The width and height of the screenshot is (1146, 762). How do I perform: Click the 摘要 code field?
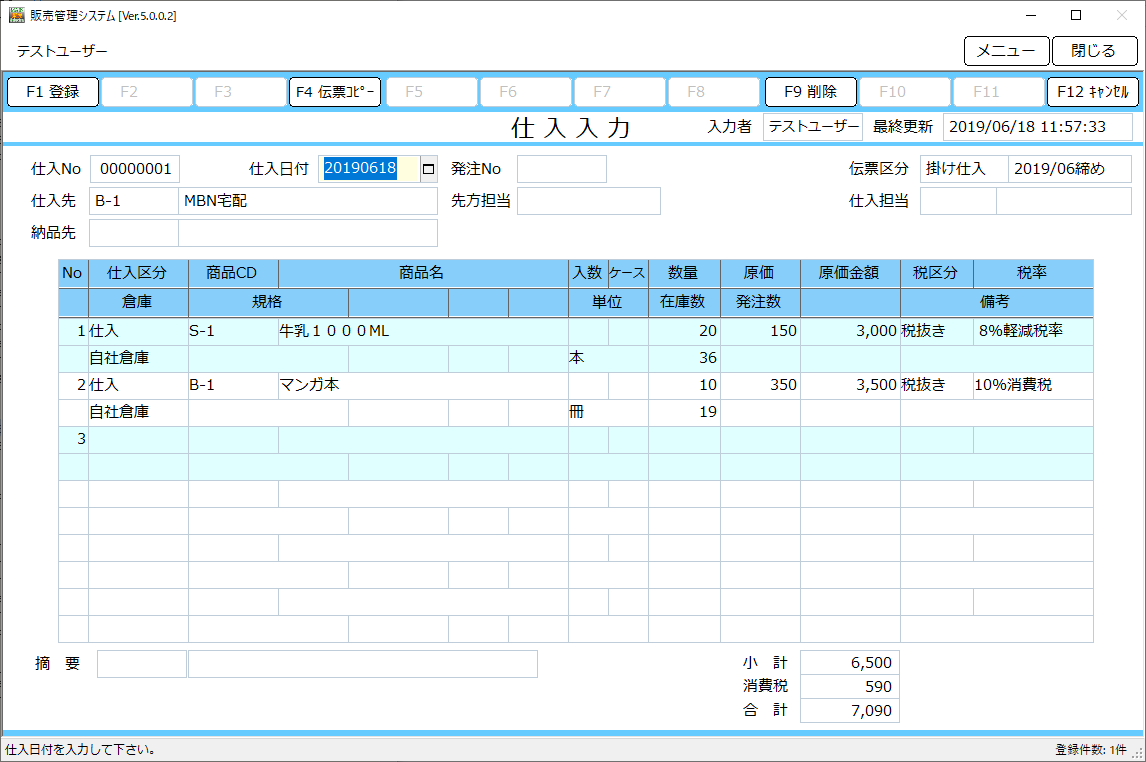pyautogui.click(x=142, y=664)
